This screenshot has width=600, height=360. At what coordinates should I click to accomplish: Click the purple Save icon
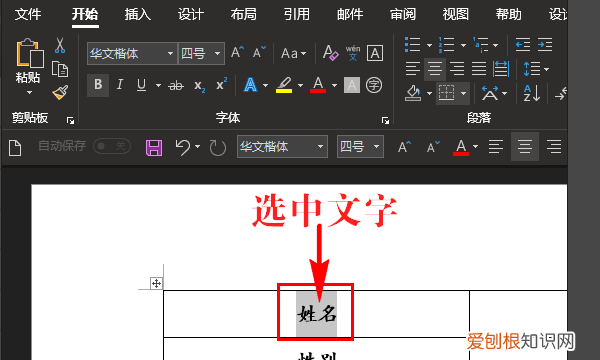coord(154,147)
